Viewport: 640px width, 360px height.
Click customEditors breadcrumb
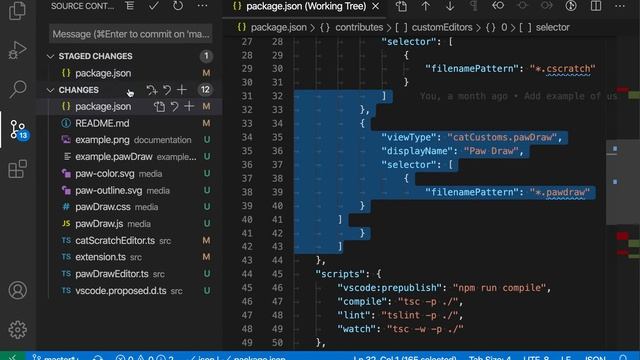(x=442, y=27)
